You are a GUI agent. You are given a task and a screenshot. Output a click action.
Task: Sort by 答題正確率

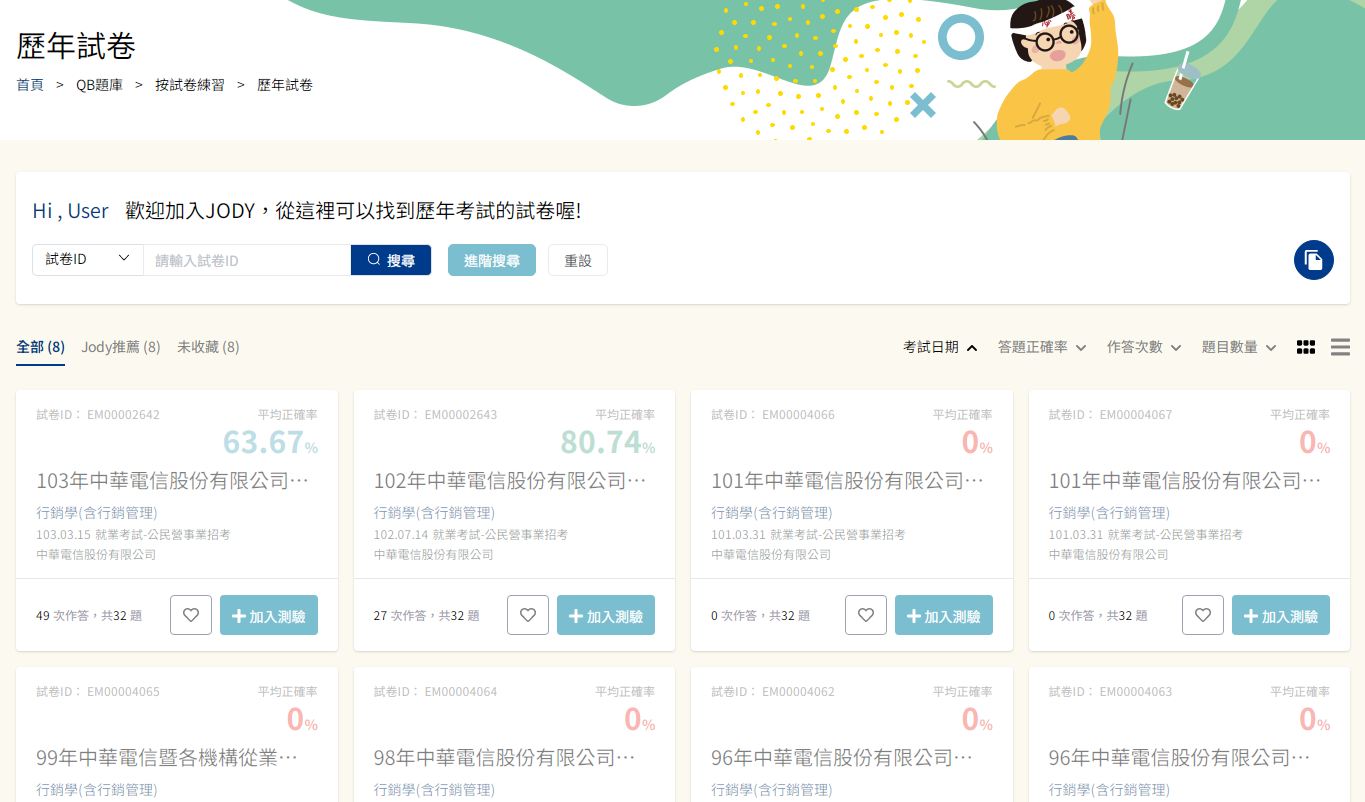[1042, 347]
